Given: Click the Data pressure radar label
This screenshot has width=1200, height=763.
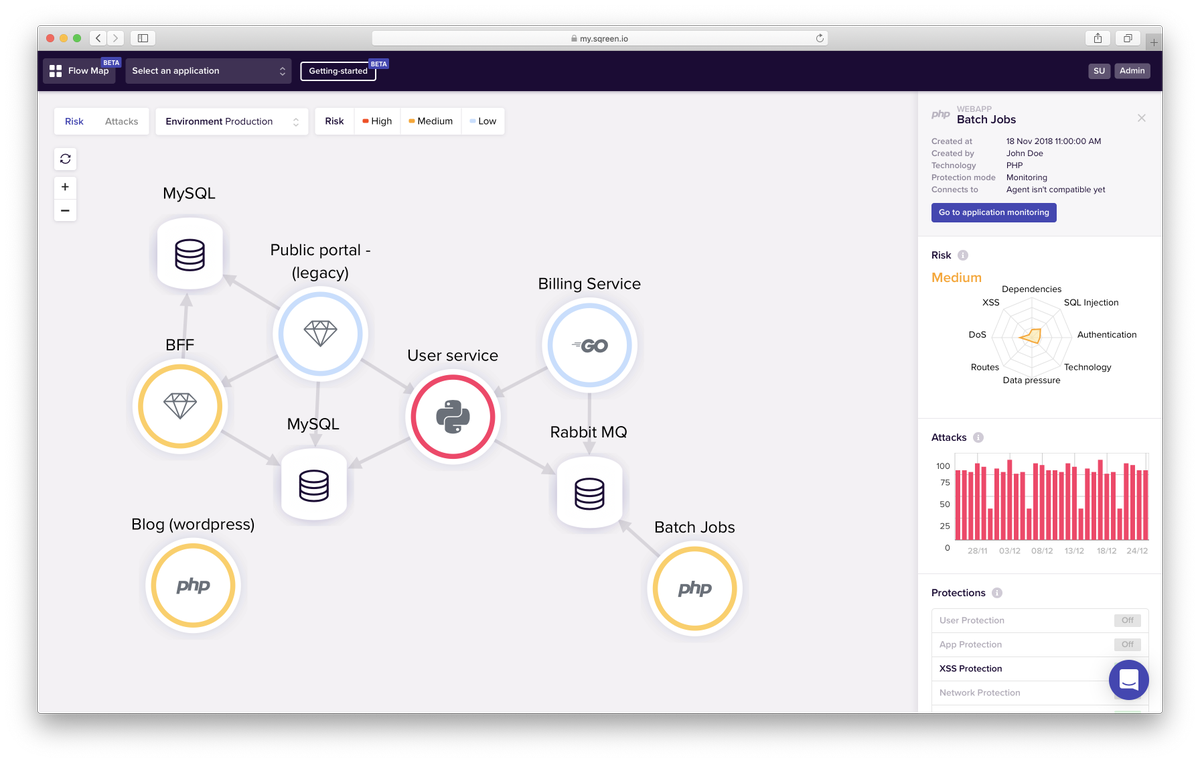Looking at the screenshot, I should [1031, 381].
